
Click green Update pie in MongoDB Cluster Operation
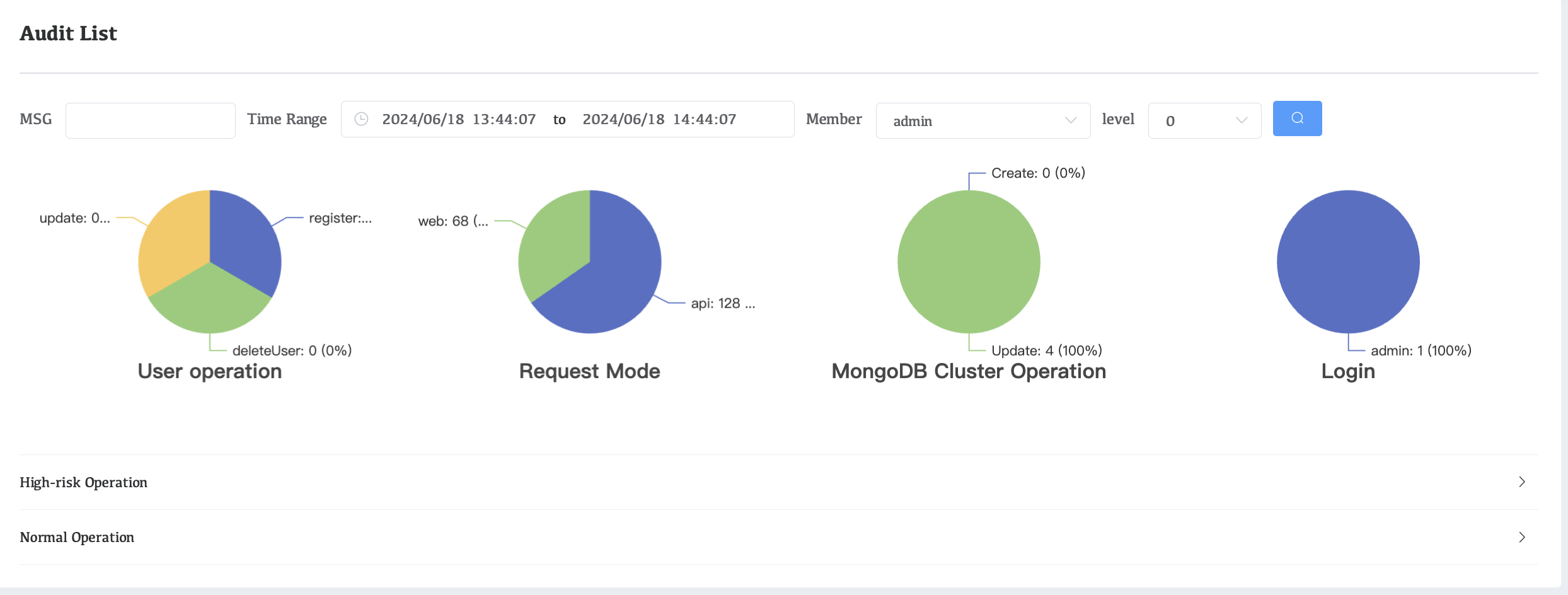pos(969,262)
